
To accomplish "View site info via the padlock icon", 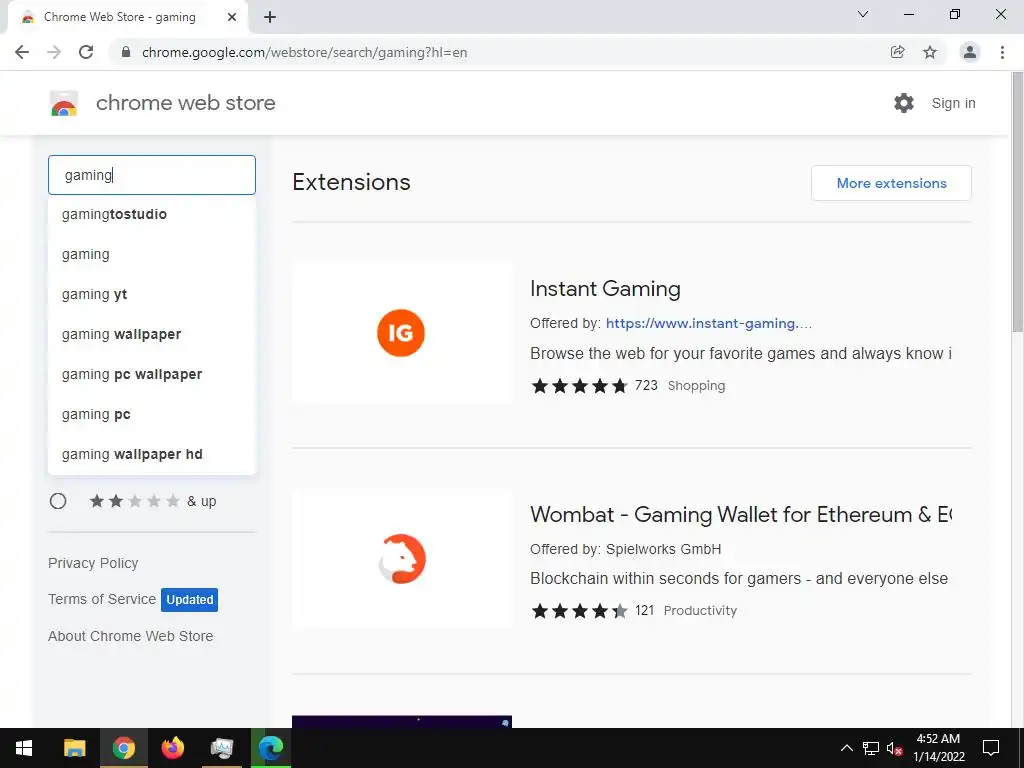I will 127,52.
